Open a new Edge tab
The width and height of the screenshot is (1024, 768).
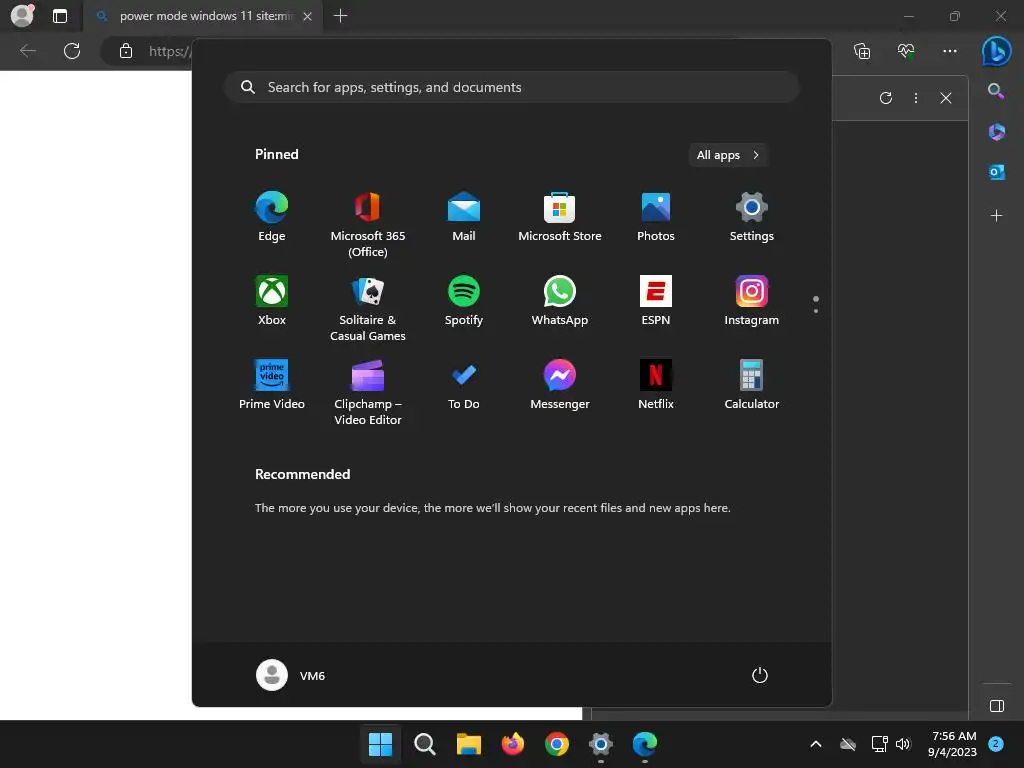click(340, 16)
